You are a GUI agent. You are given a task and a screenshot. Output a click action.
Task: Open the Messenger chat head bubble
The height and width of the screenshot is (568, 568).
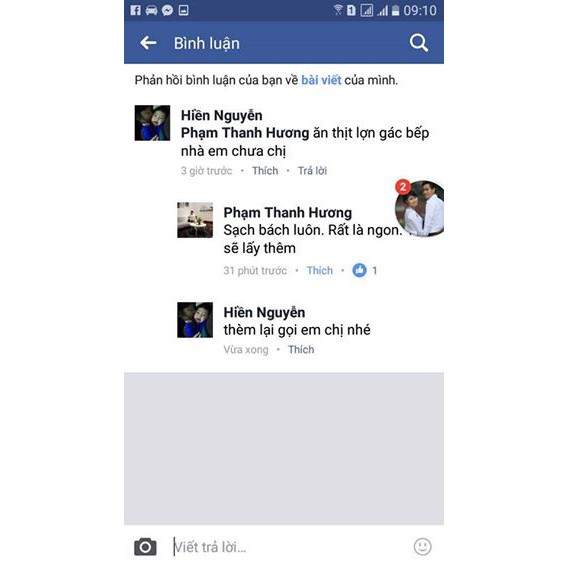pos(419,209)
